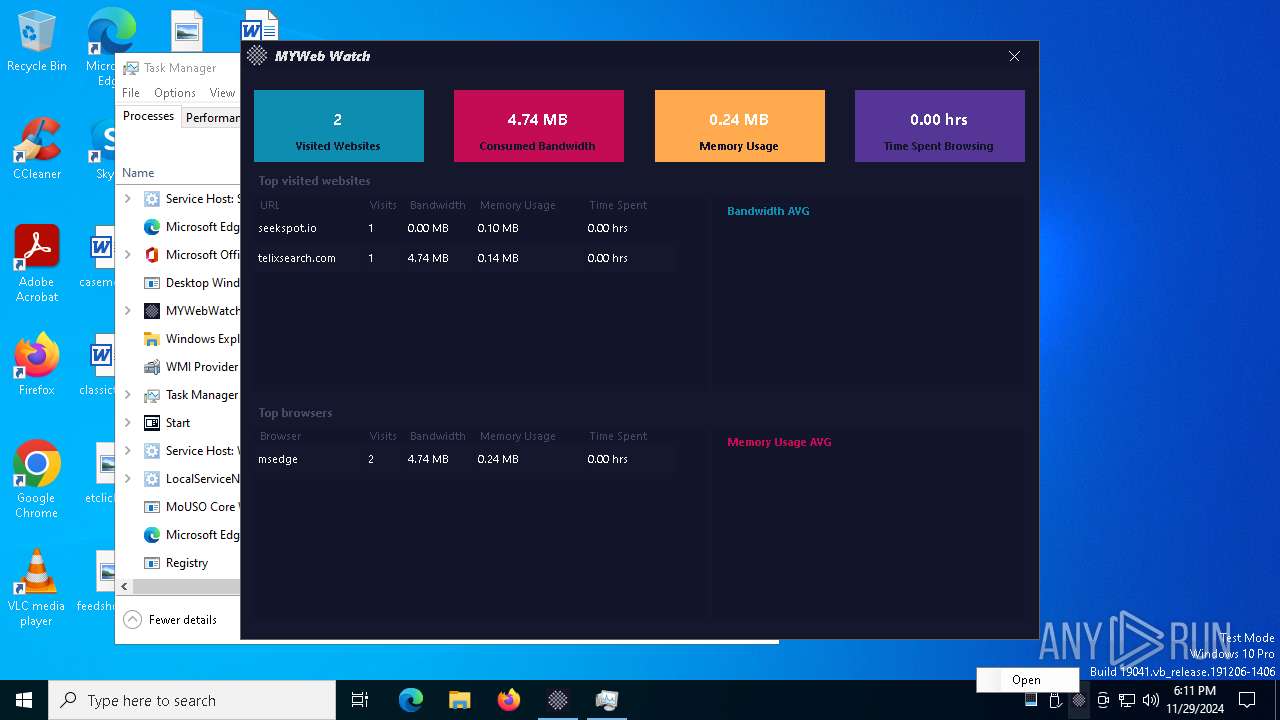Open Firefox from the taskbar
This screenshot has height=720, width=1280.
(x=509, y=700)
